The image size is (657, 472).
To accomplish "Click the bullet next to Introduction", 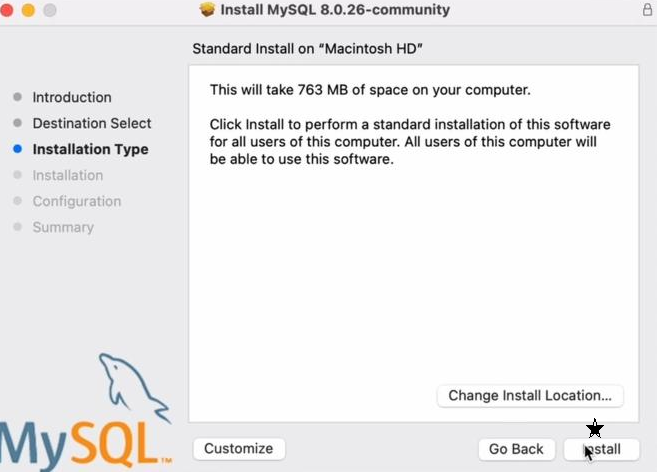I will 17,97.
